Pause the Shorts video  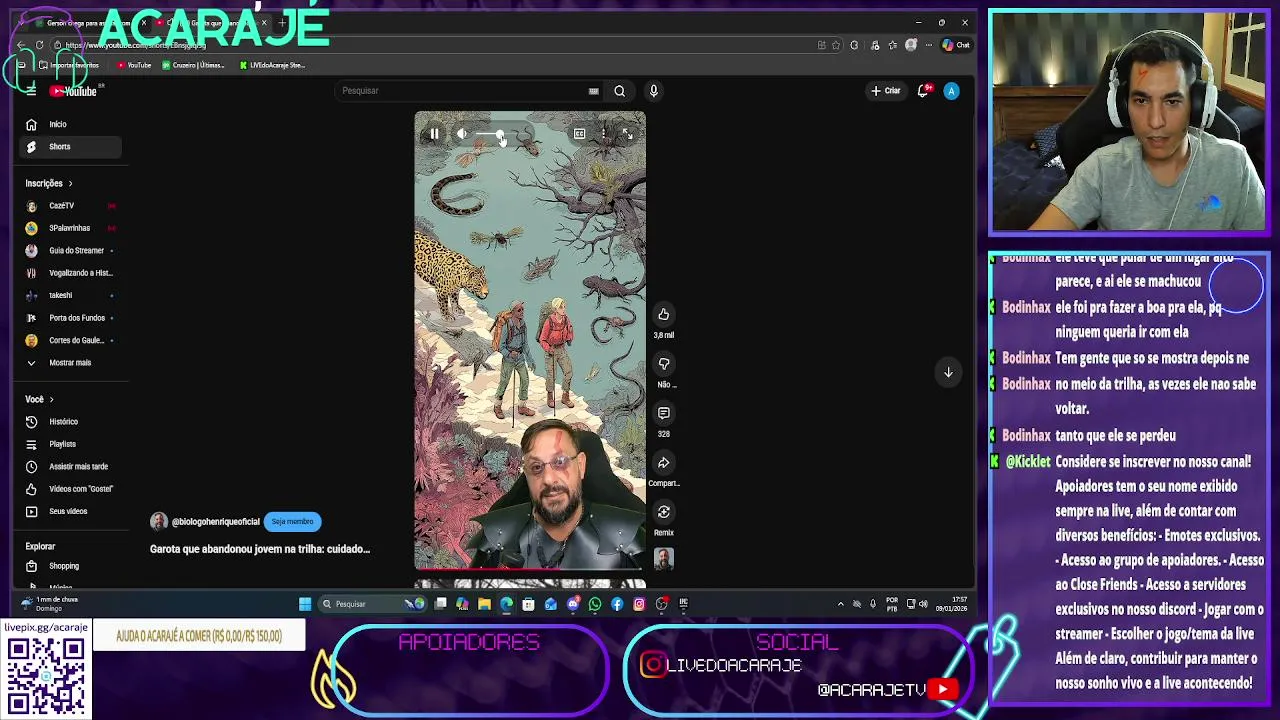(434, 134)
